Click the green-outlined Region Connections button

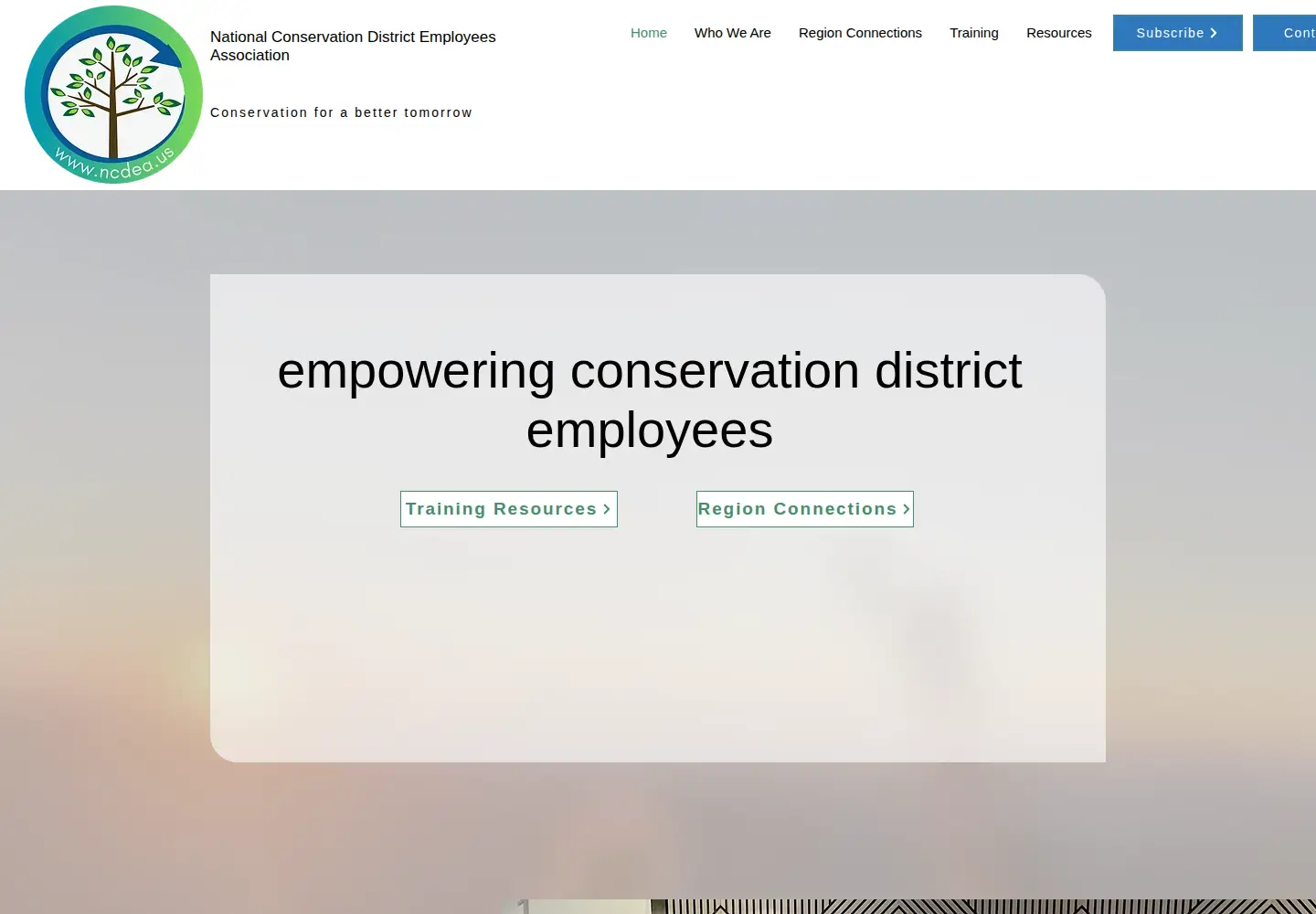click(x=805, y=509)
